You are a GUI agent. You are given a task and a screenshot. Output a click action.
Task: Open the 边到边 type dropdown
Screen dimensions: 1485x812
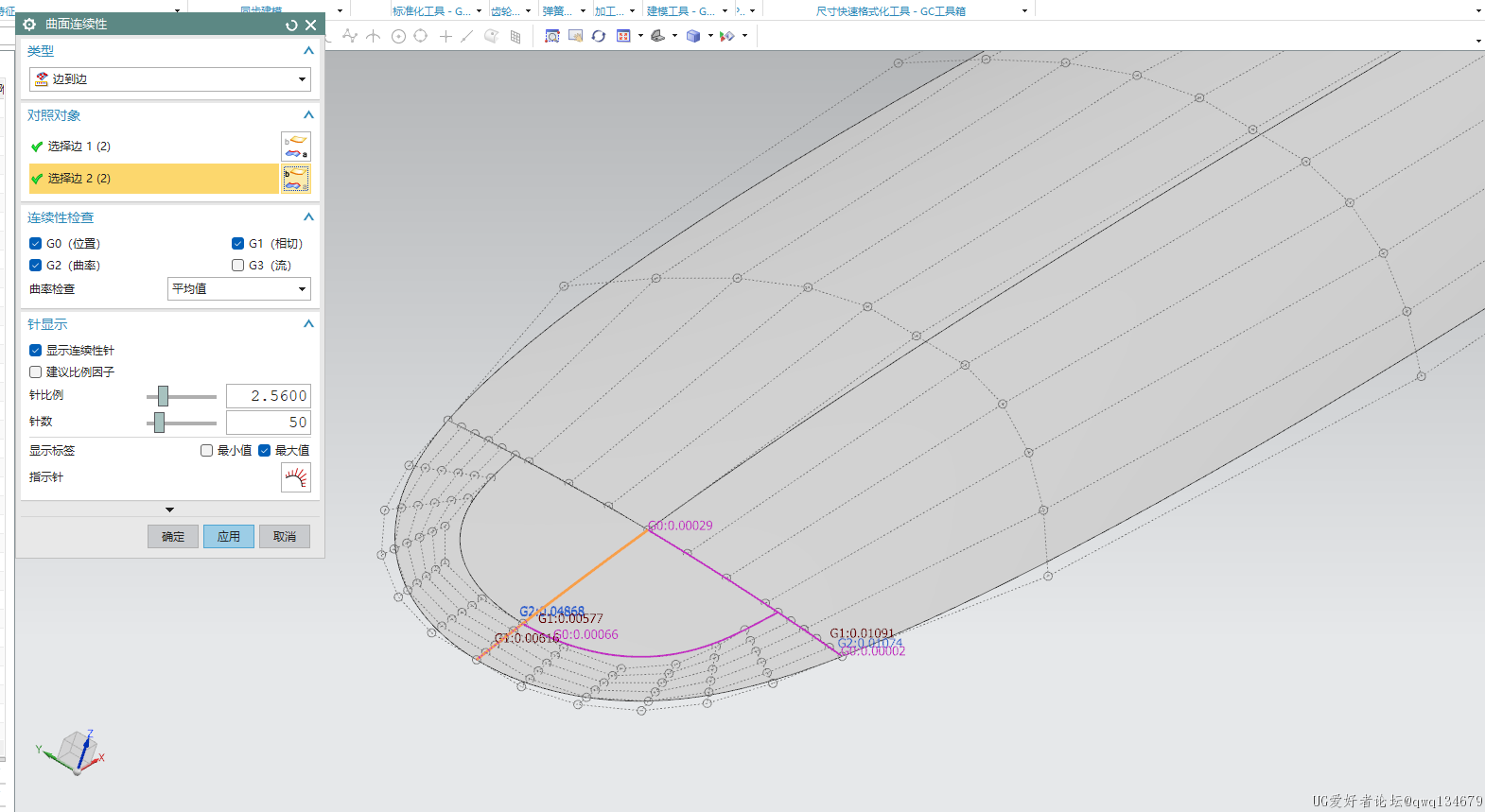(x=170, y=79)
